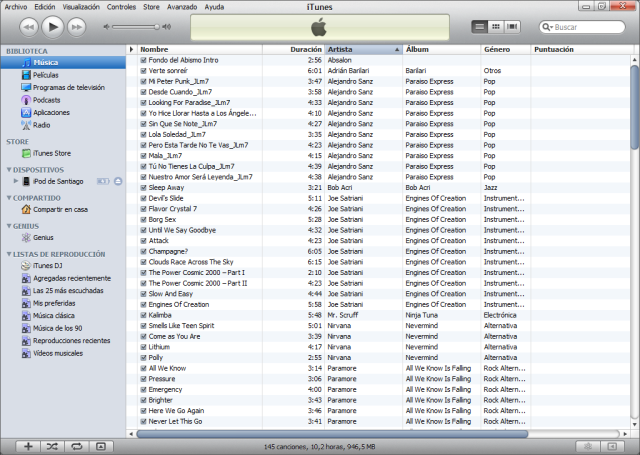Open Vídeos musicales playlist
640x455 pixels.
(52, 353)
